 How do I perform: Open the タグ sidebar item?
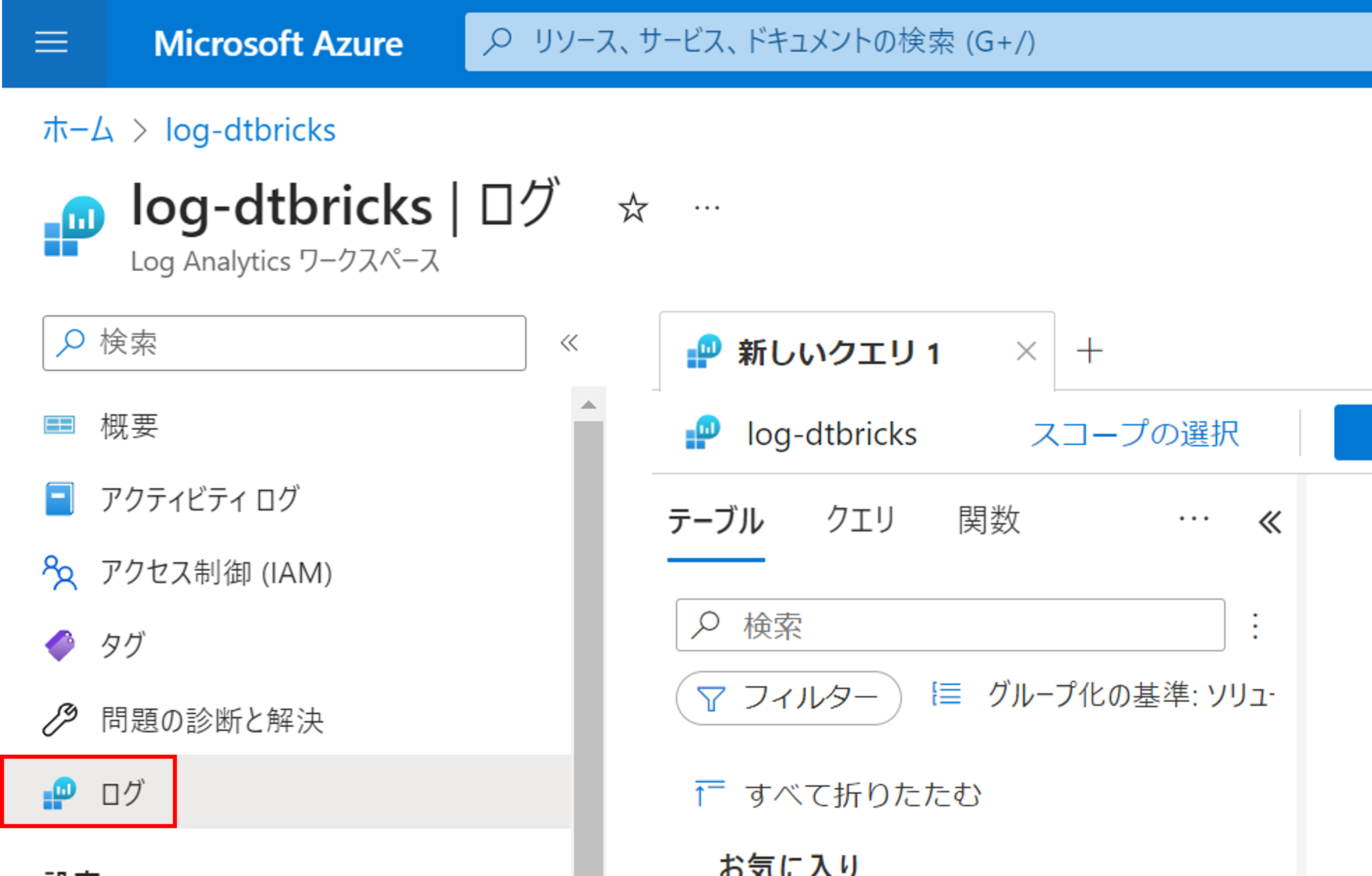122,645
